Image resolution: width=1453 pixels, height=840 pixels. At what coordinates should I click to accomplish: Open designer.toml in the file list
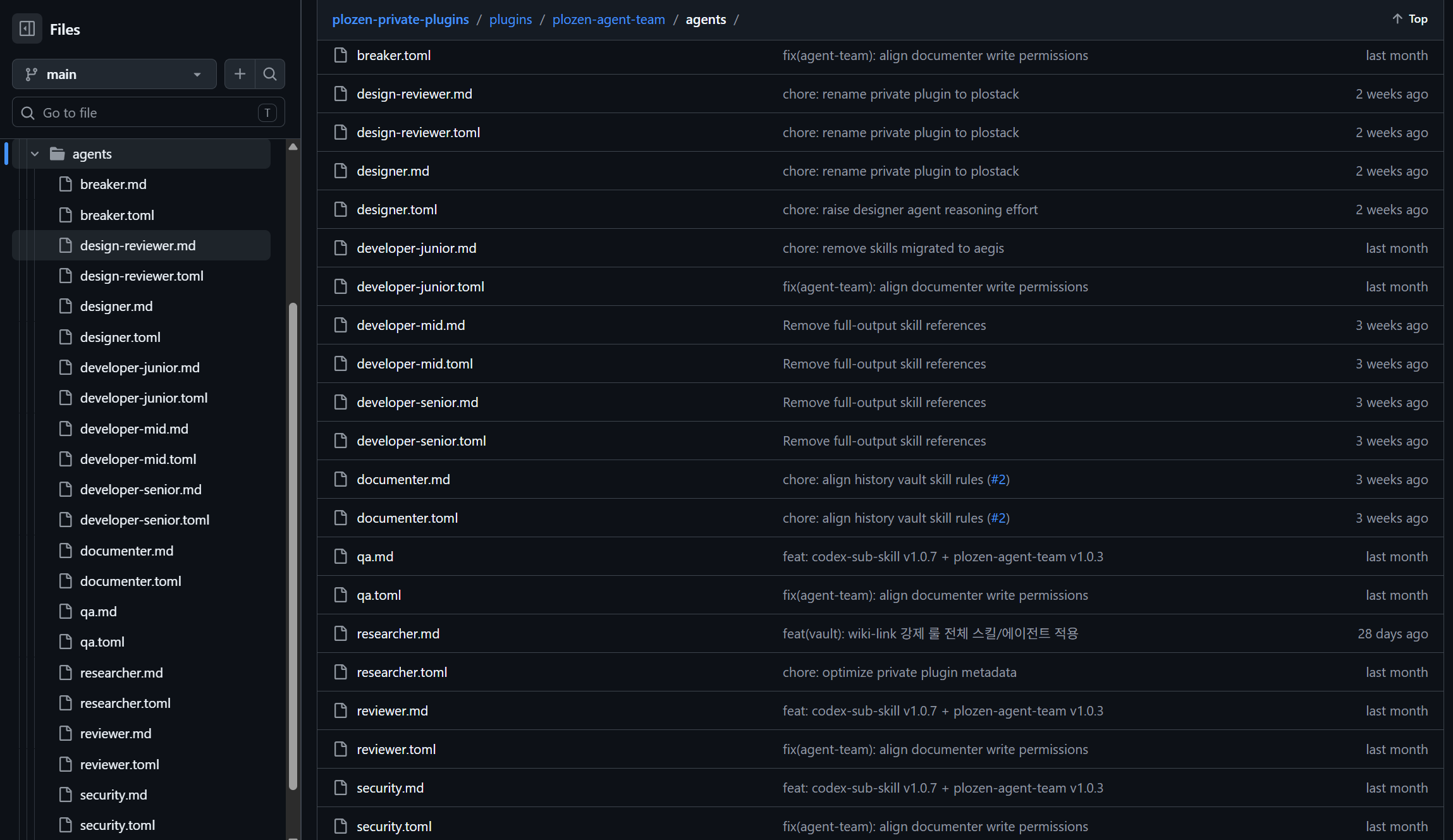[x=396, y=209]
